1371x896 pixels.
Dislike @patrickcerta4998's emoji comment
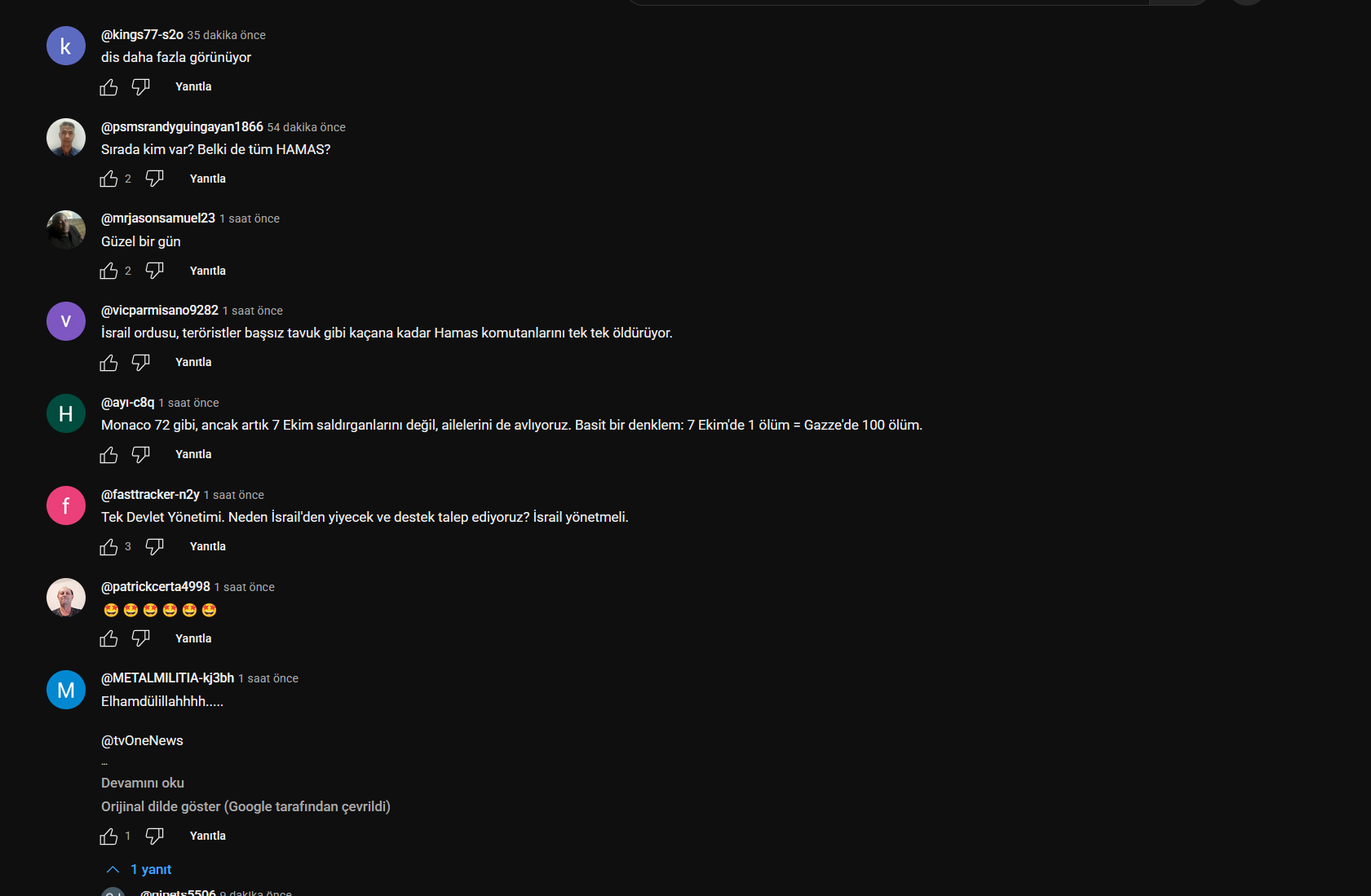coord(141,638)
